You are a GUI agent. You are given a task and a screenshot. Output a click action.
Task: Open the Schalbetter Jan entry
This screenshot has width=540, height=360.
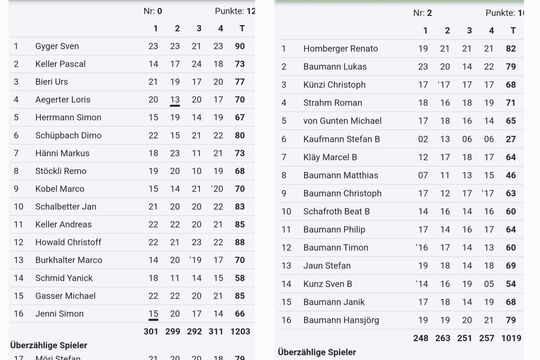coord(132,207)
